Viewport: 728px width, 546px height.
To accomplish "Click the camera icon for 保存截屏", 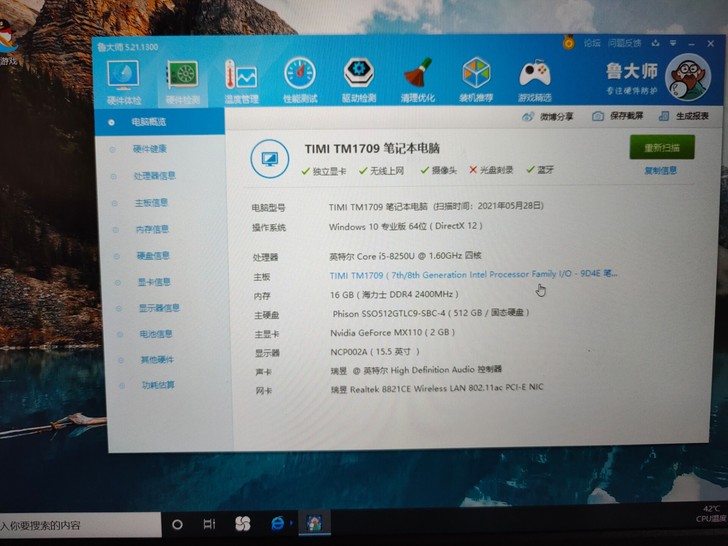I will [598, 116].
